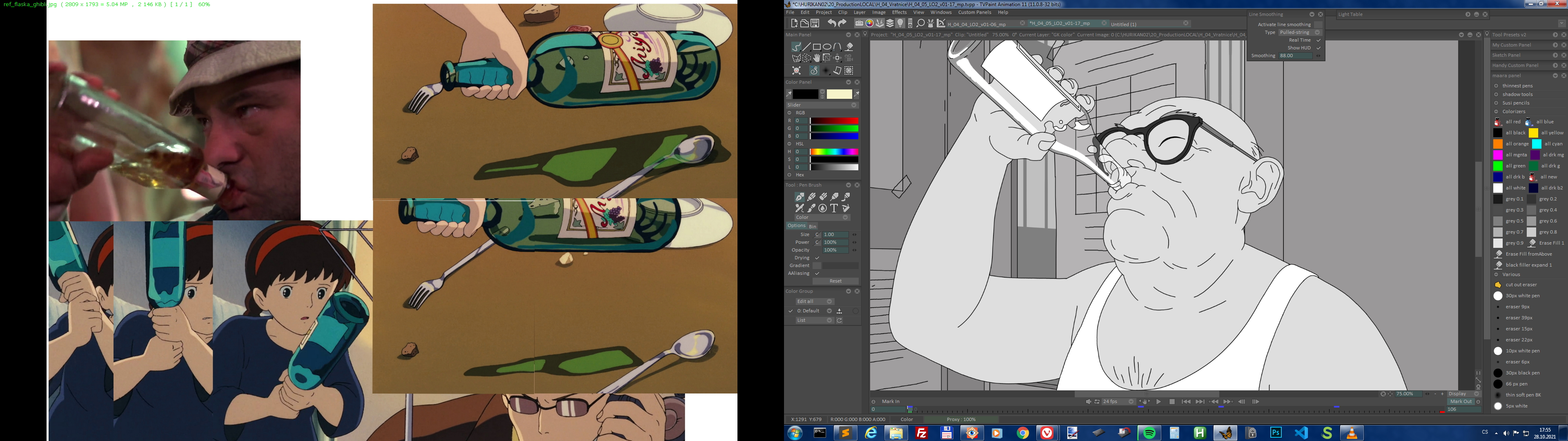Click the skull icon in Main Panel
The width and height of the screenshot is (1568, 441).
pos(796,71)
